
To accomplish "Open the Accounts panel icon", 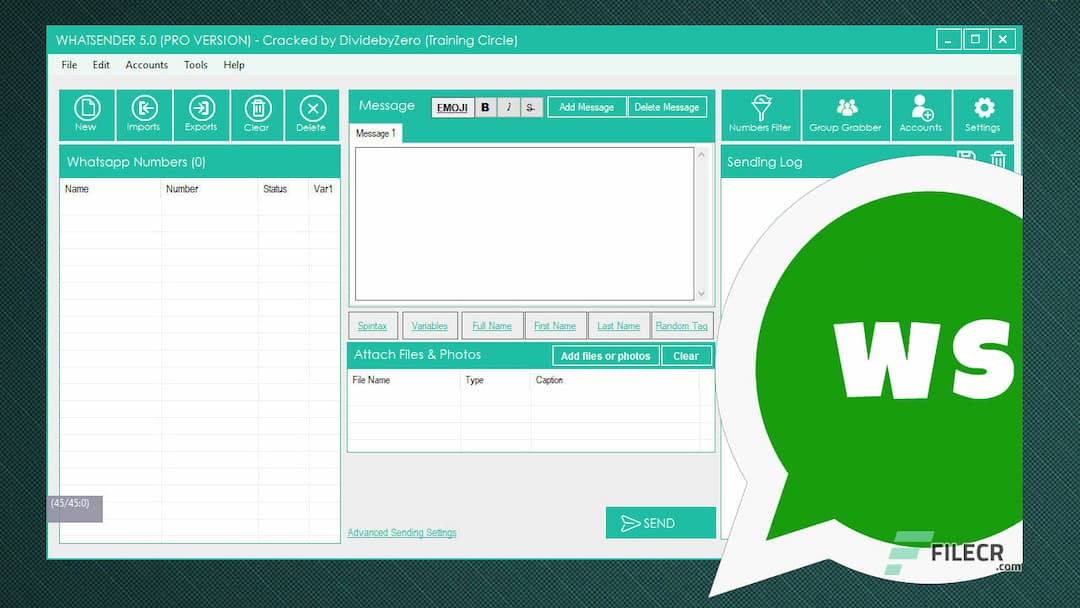I will (x=921, y=114).
